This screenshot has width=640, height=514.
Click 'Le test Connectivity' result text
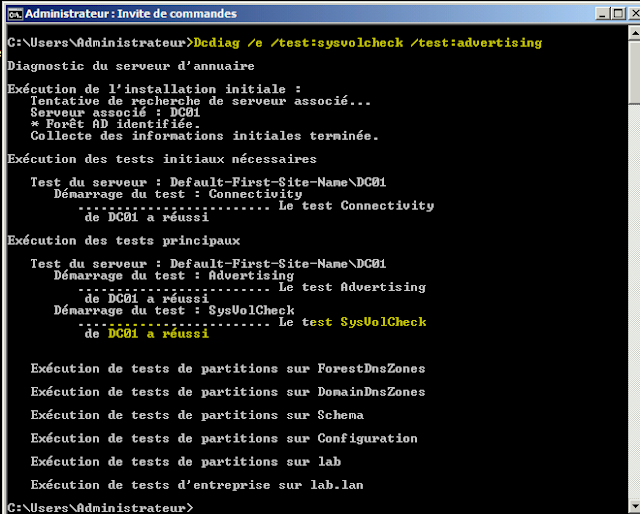[356, 205]
